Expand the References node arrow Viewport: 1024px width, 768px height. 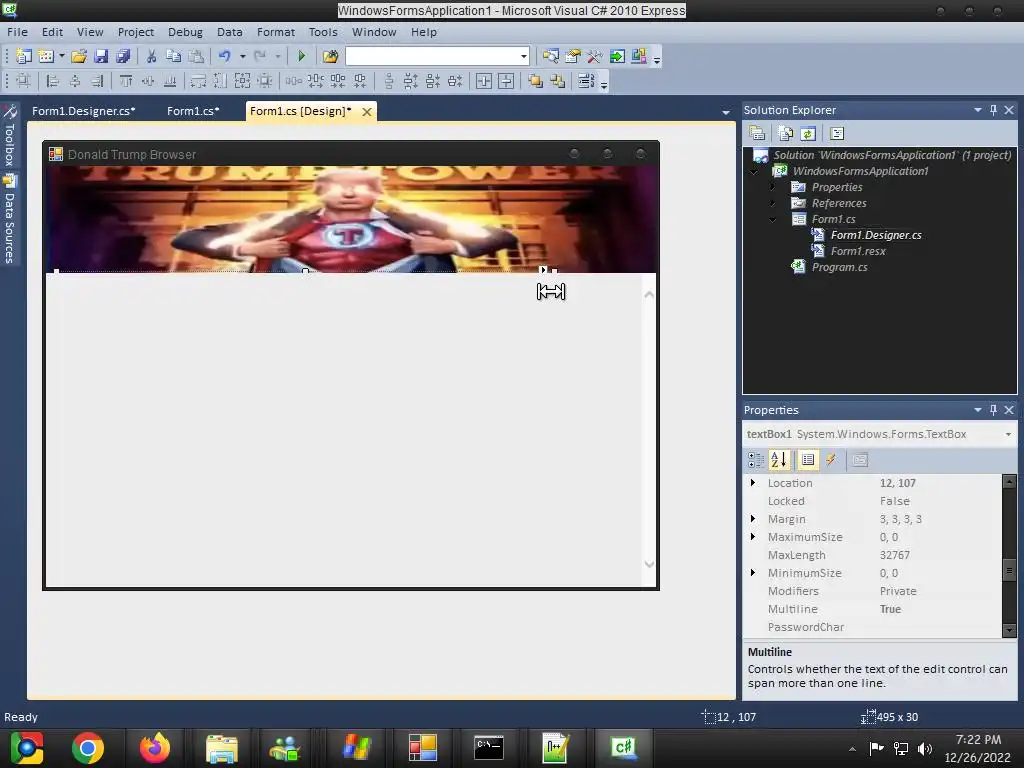point(773,203)
